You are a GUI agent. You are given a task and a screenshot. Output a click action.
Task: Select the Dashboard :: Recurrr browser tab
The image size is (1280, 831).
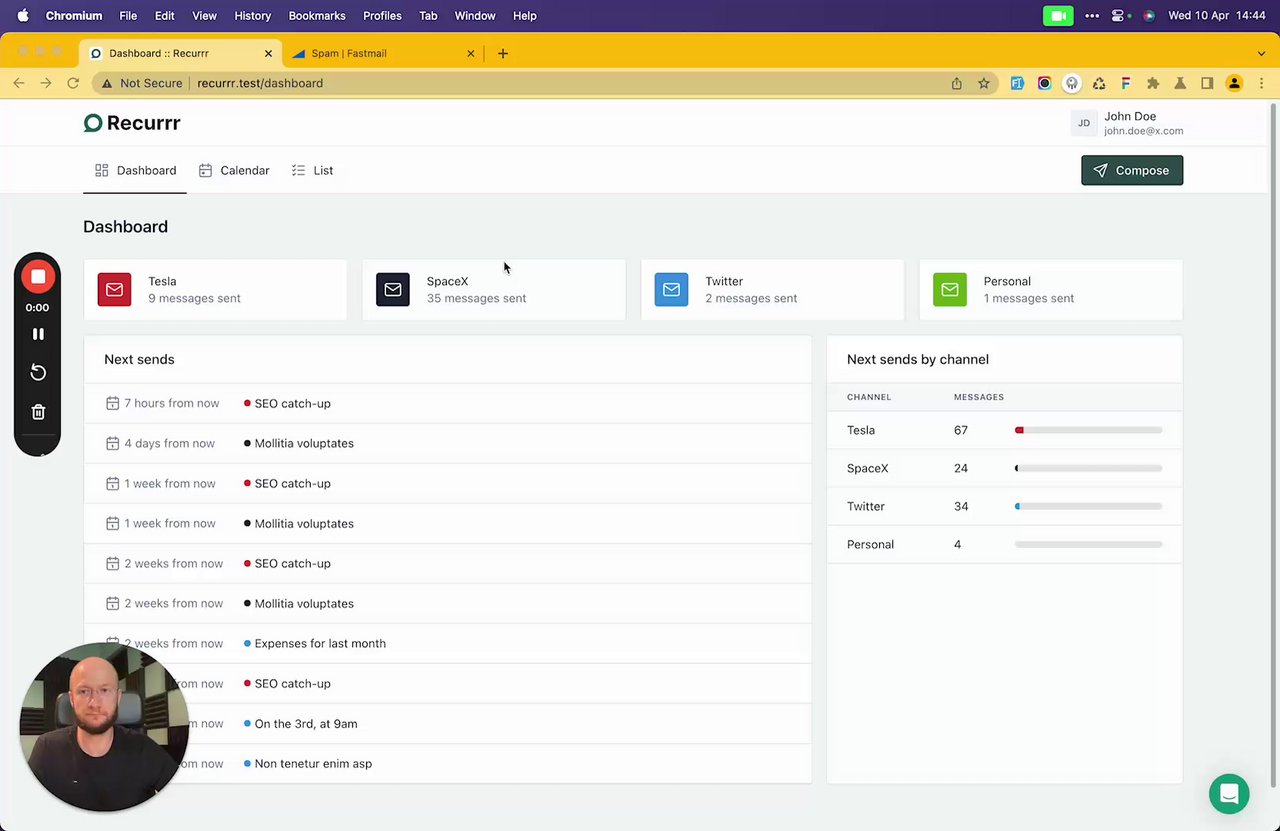click(x=181, y=53)
